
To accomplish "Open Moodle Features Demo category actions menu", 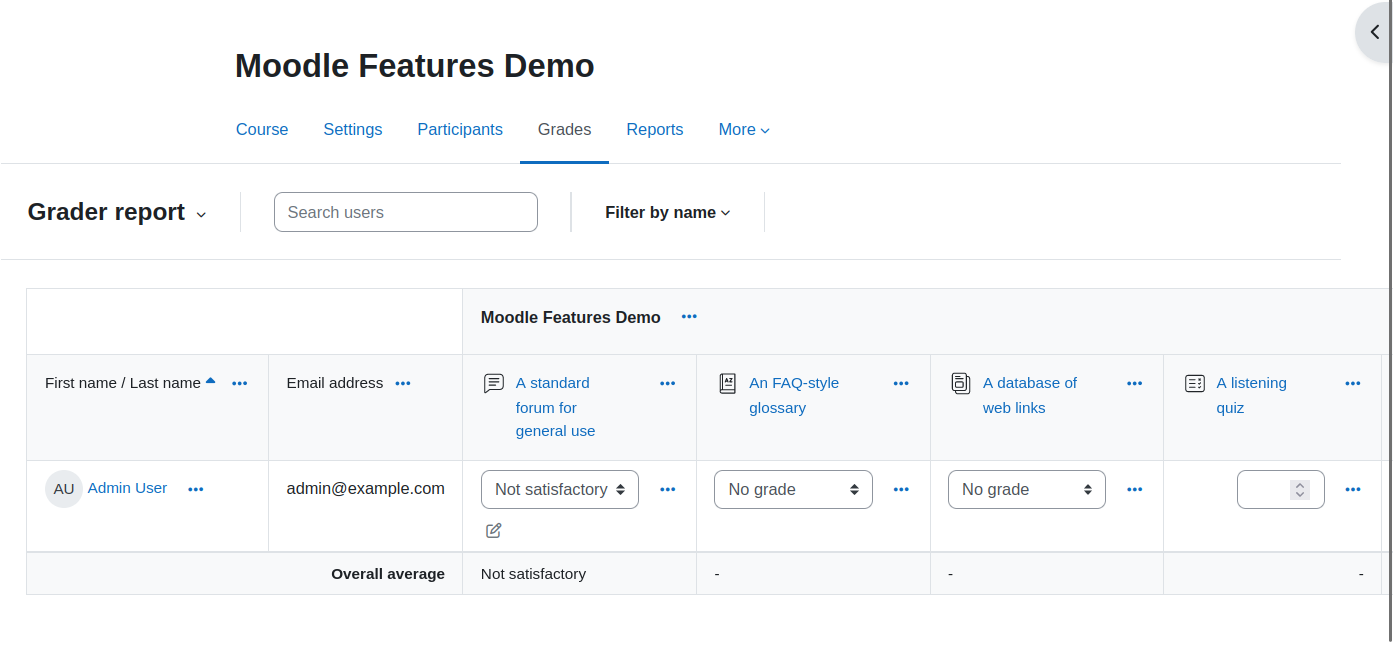I will (x=689, y=317).
